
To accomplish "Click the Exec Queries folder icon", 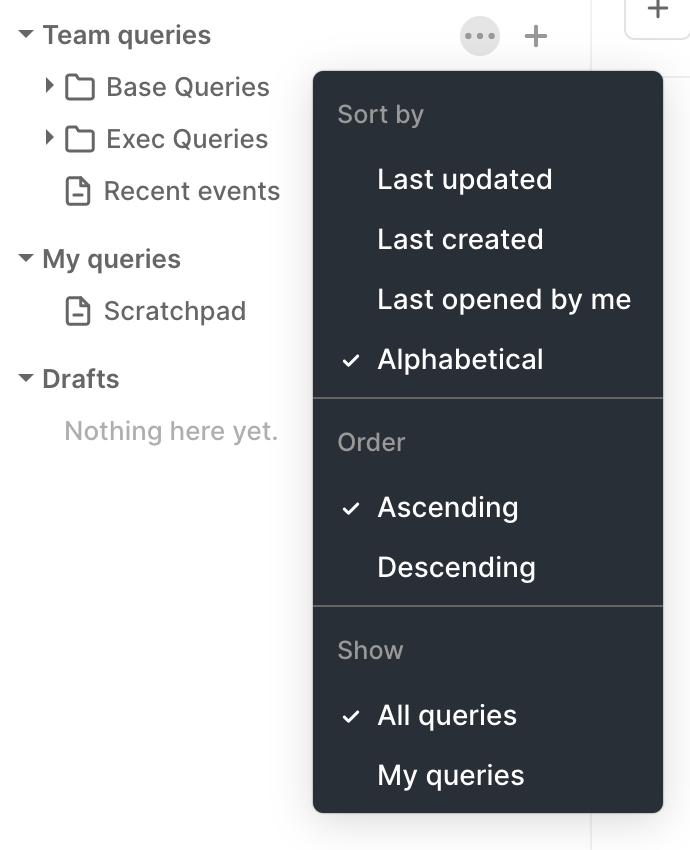I will pos(80,139).
